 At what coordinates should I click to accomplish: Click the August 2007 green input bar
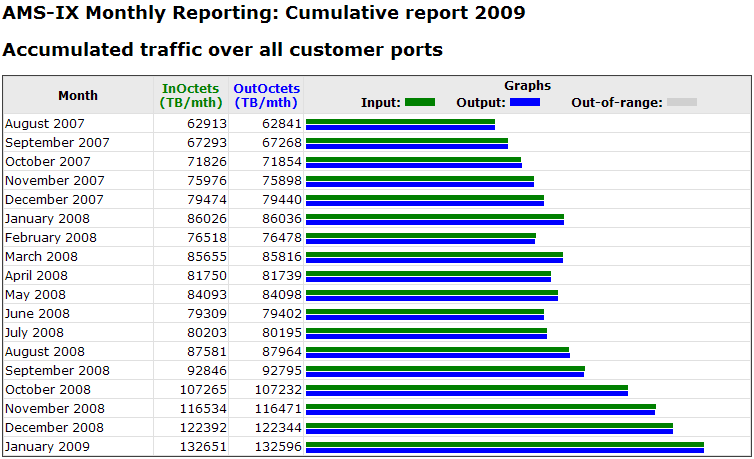400,122
